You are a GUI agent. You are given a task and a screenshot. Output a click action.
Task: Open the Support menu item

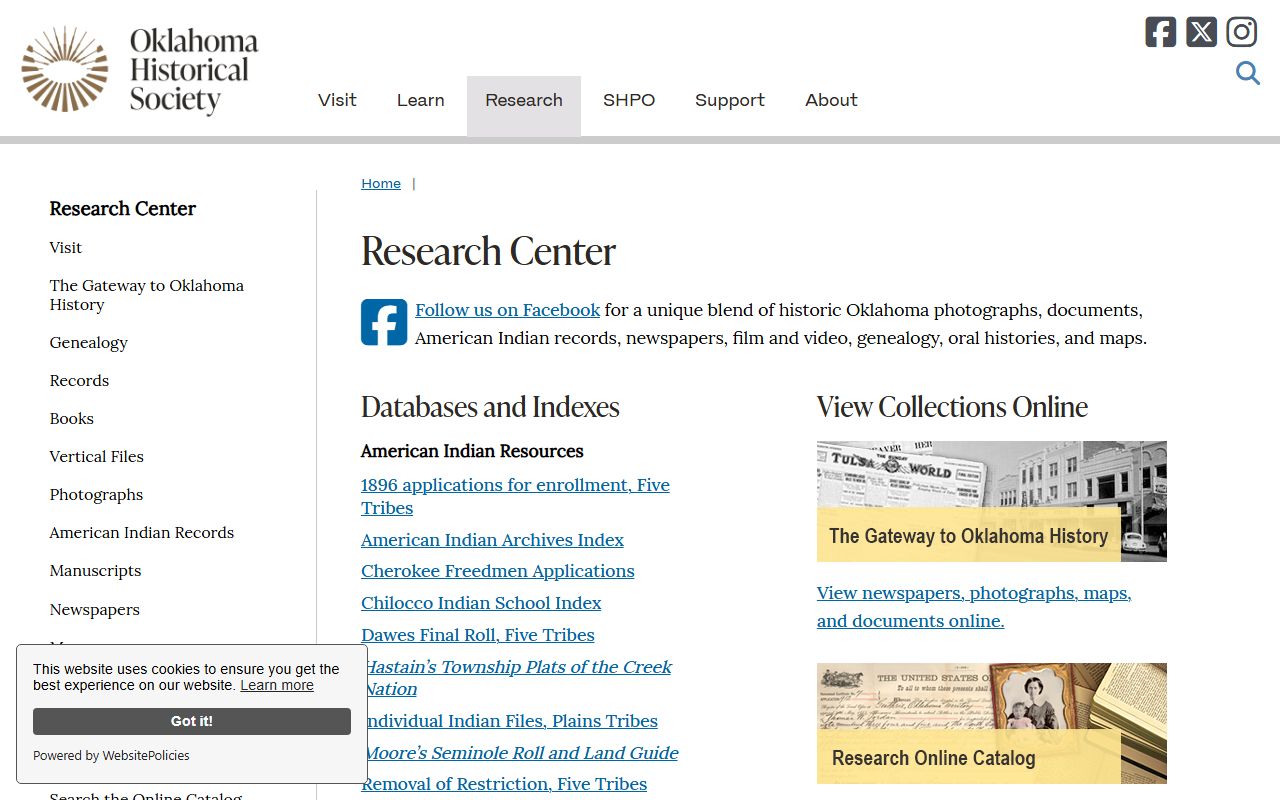pyautogui.click(x=730, y=100)
